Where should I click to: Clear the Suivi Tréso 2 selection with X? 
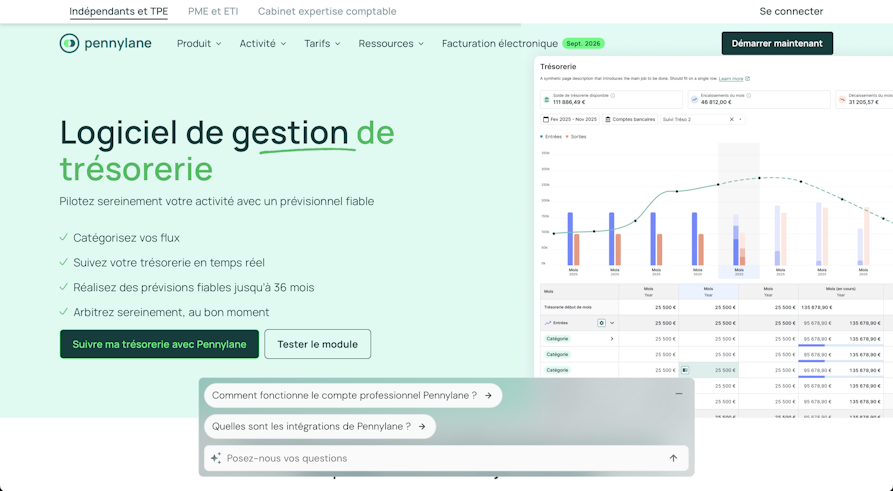click(732, 120)
